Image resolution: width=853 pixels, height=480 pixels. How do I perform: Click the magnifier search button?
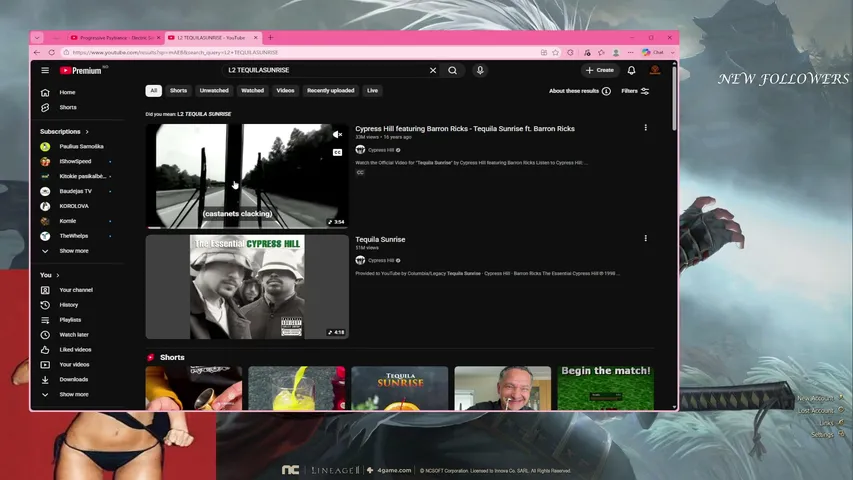(453, 70)
